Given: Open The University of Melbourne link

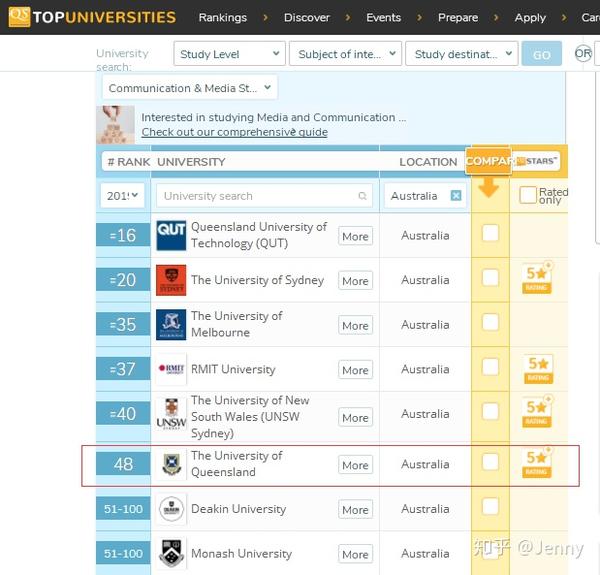Looking at the screenshot, I should click(x=236, y=324).
